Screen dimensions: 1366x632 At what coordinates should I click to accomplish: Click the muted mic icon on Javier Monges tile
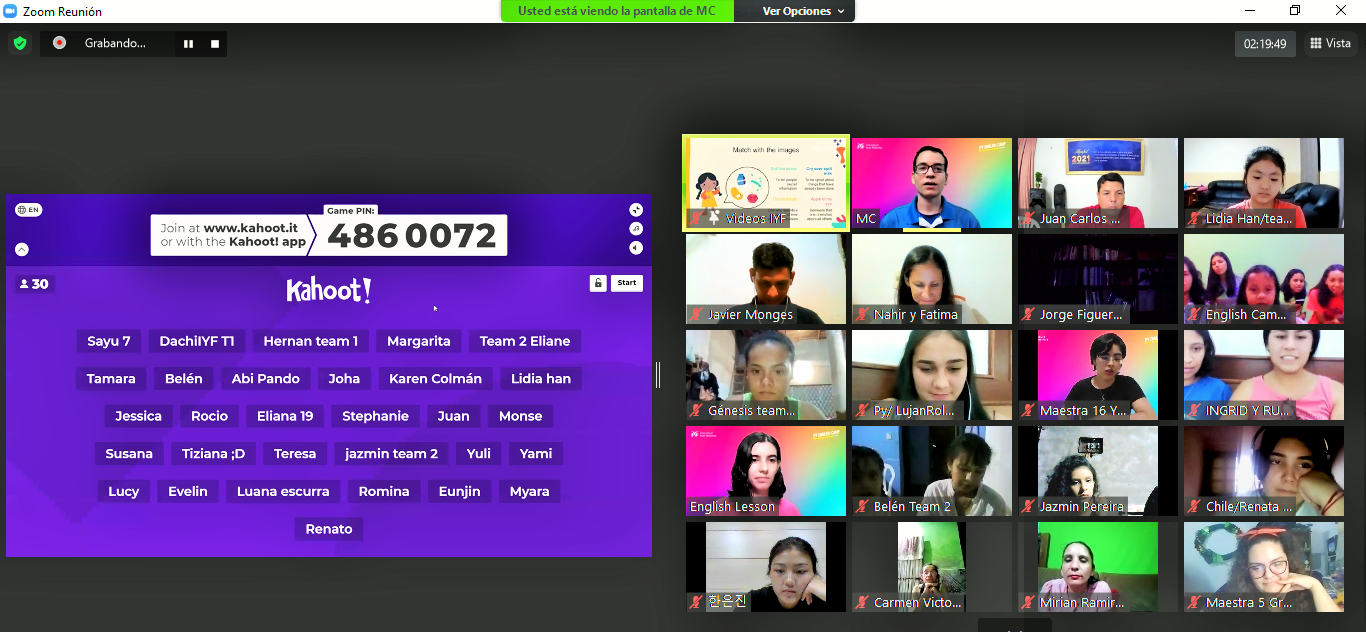[x=696, y=314]
